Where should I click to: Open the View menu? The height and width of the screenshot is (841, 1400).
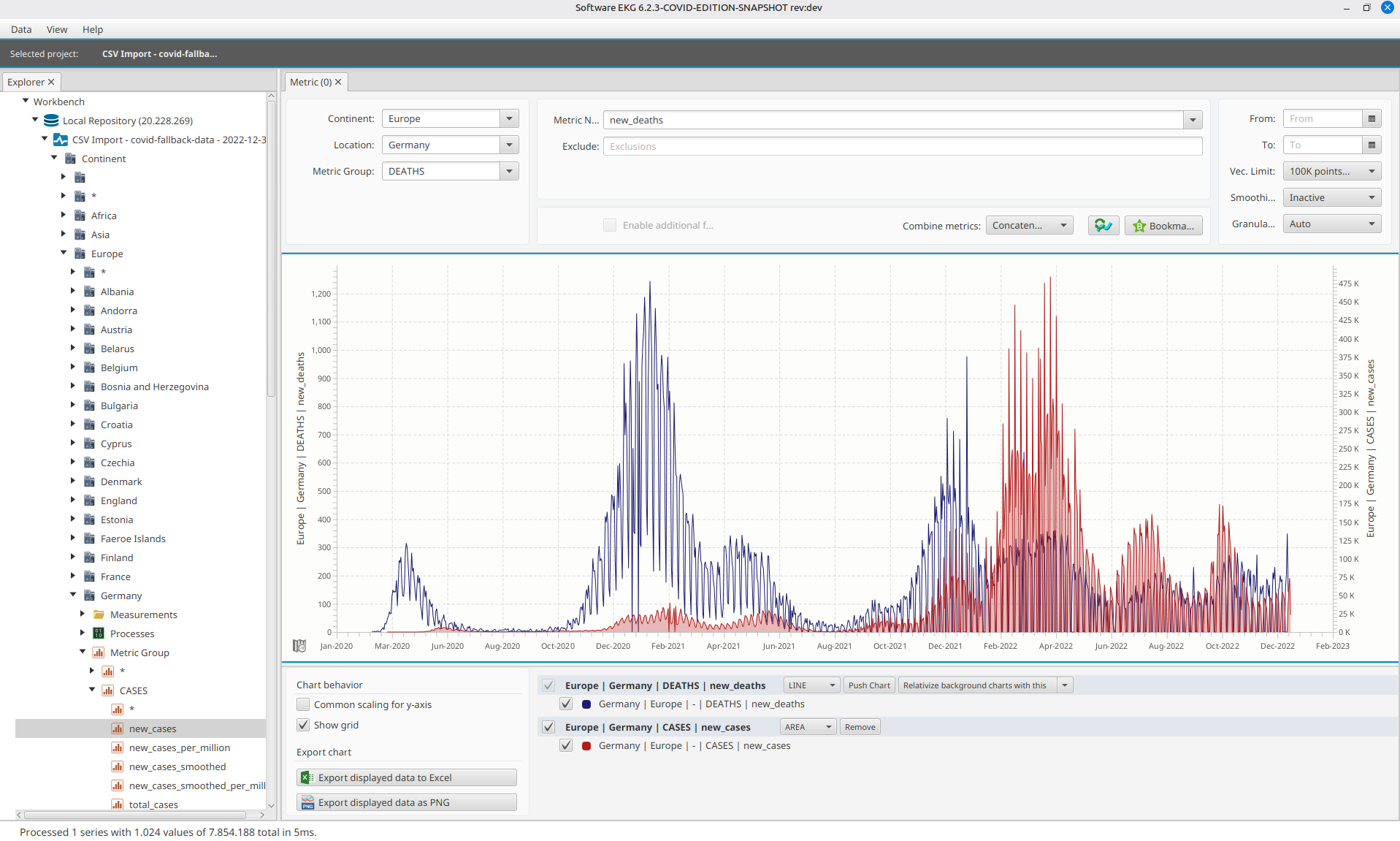coord(56,29)
